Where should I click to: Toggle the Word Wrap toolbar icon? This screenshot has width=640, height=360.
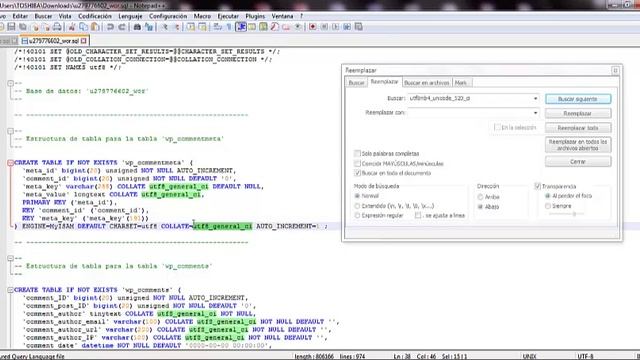pos(218,27)
